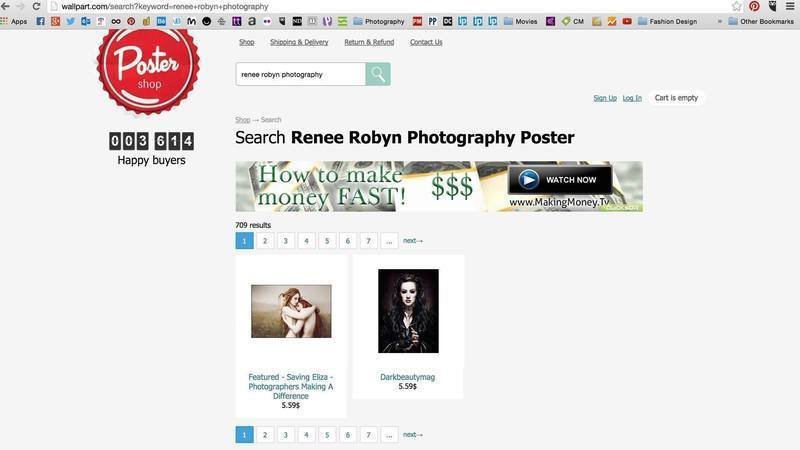Expand the Photography bookmarks folder
The image size is (800, 450).
point(377,21)
